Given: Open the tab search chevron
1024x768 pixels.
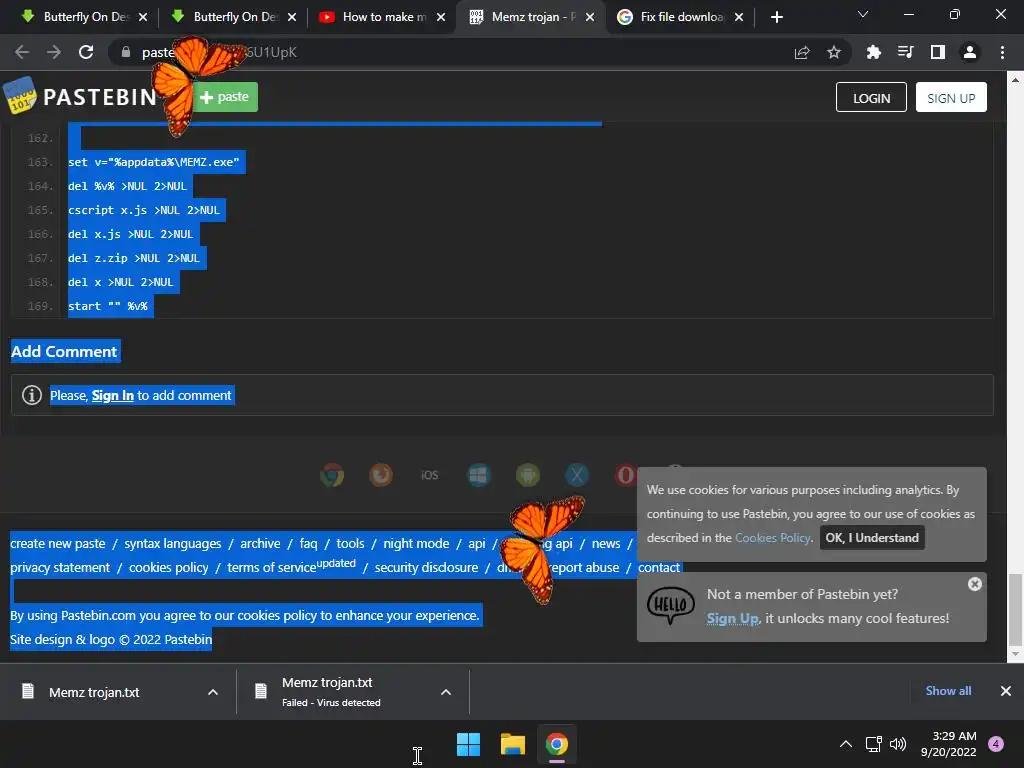Looking at the screenshot, I should 863,14.
